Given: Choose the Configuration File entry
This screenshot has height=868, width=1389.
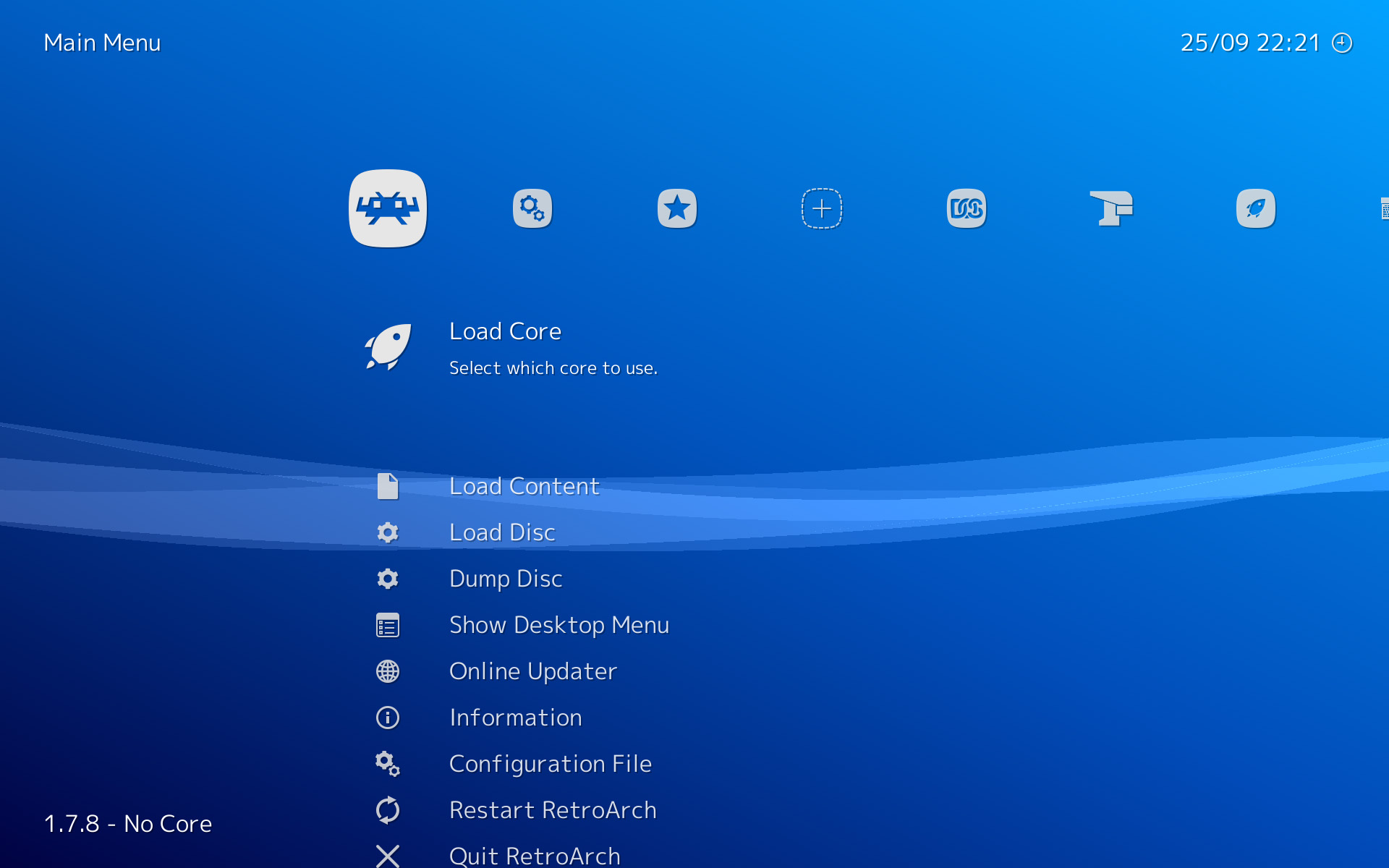Looking at the screenshot, I should [x=551, y=764].
